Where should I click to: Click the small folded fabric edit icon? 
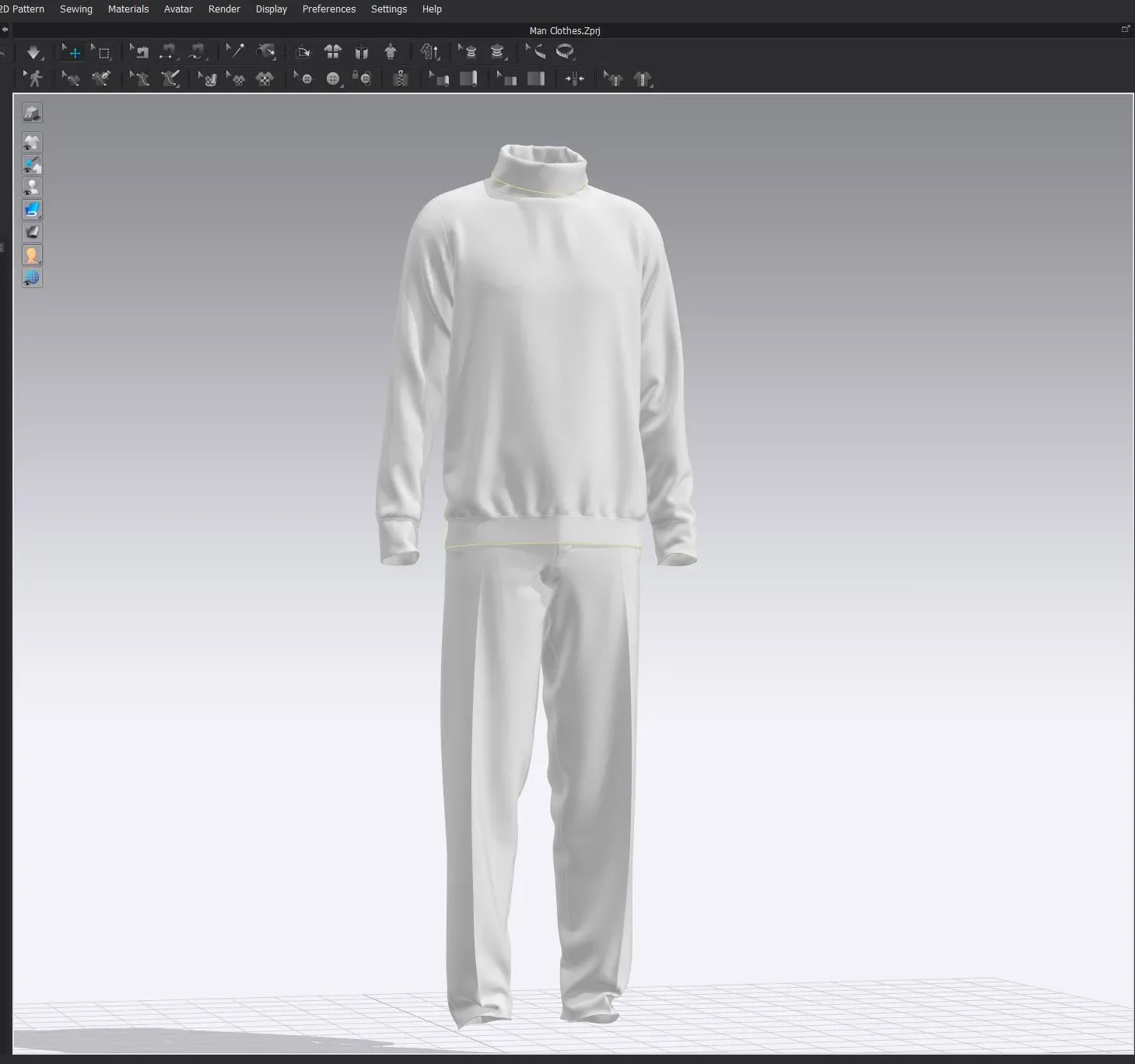(507, 79)
